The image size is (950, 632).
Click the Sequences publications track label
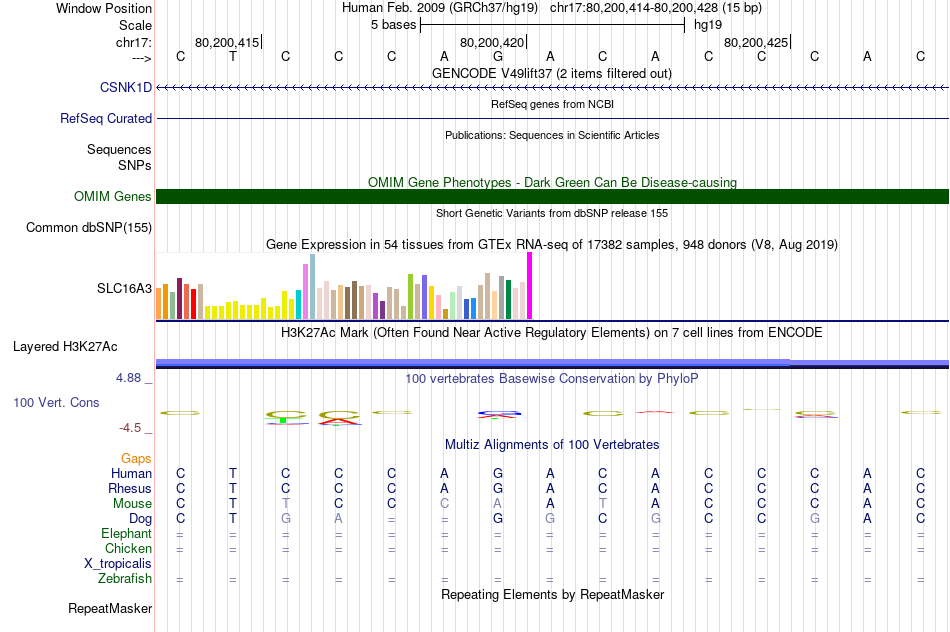(119, 149)
